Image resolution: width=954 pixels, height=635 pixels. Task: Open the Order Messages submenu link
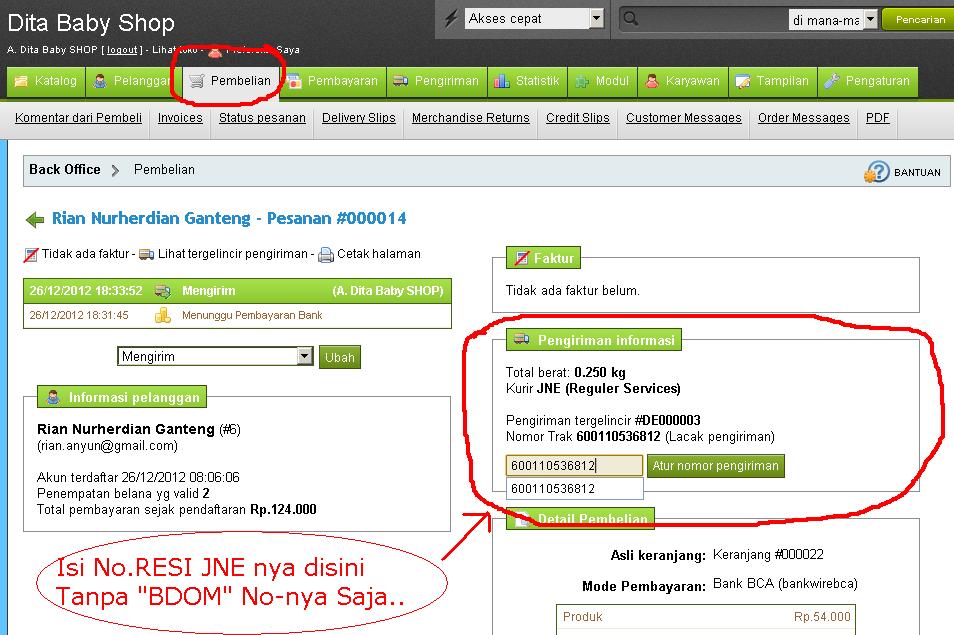(804, 117)
